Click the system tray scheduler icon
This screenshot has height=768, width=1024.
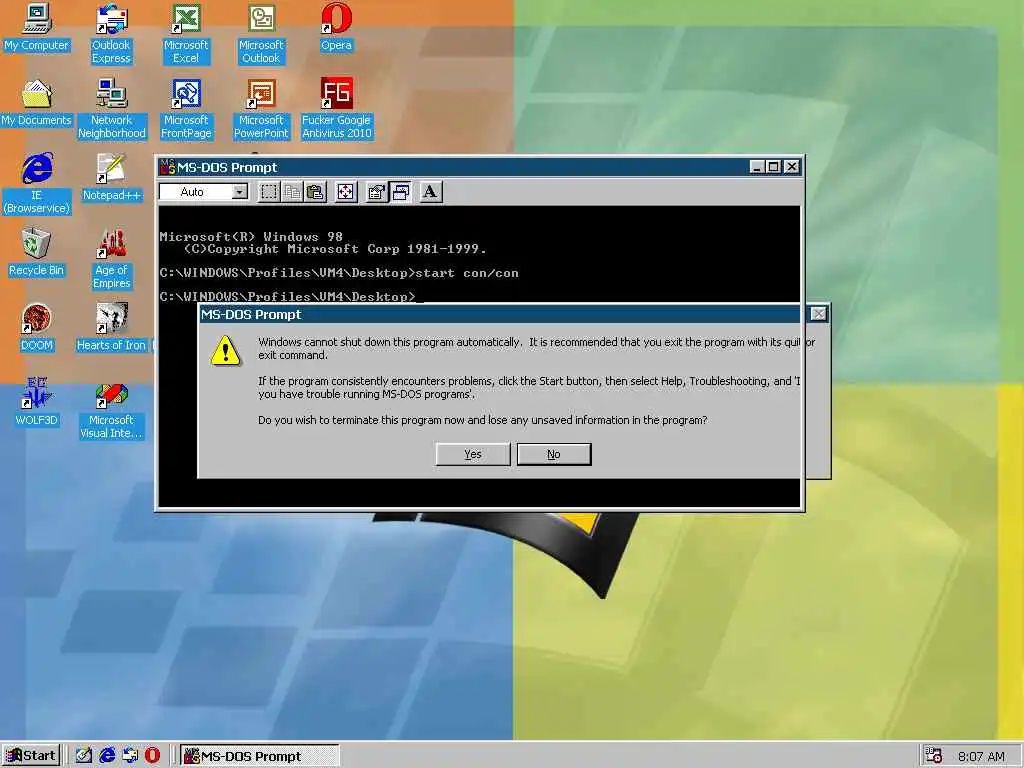[934, 756]
